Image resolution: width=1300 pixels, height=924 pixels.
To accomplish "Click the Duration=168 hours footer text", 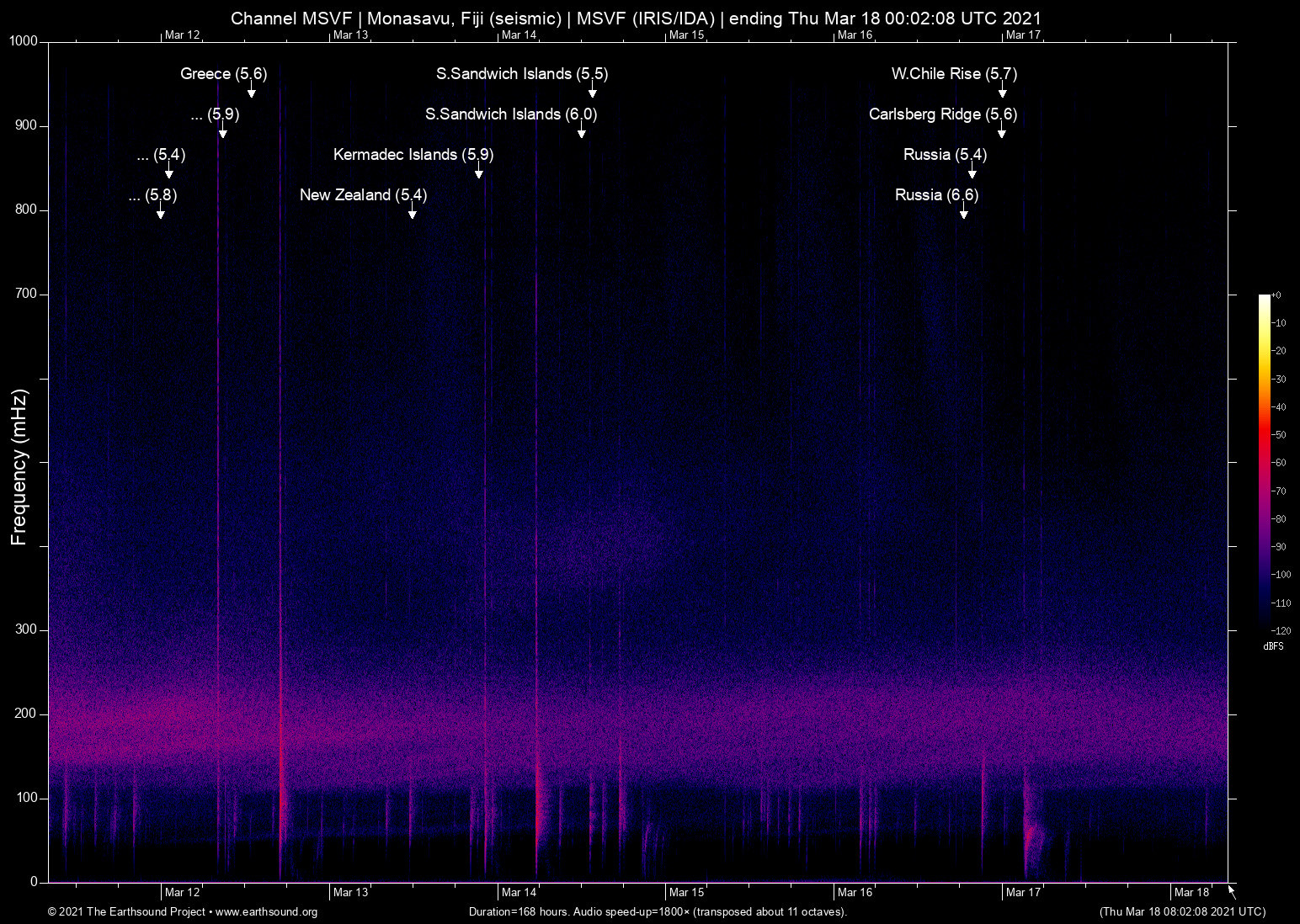I will [x=658, y=912].
